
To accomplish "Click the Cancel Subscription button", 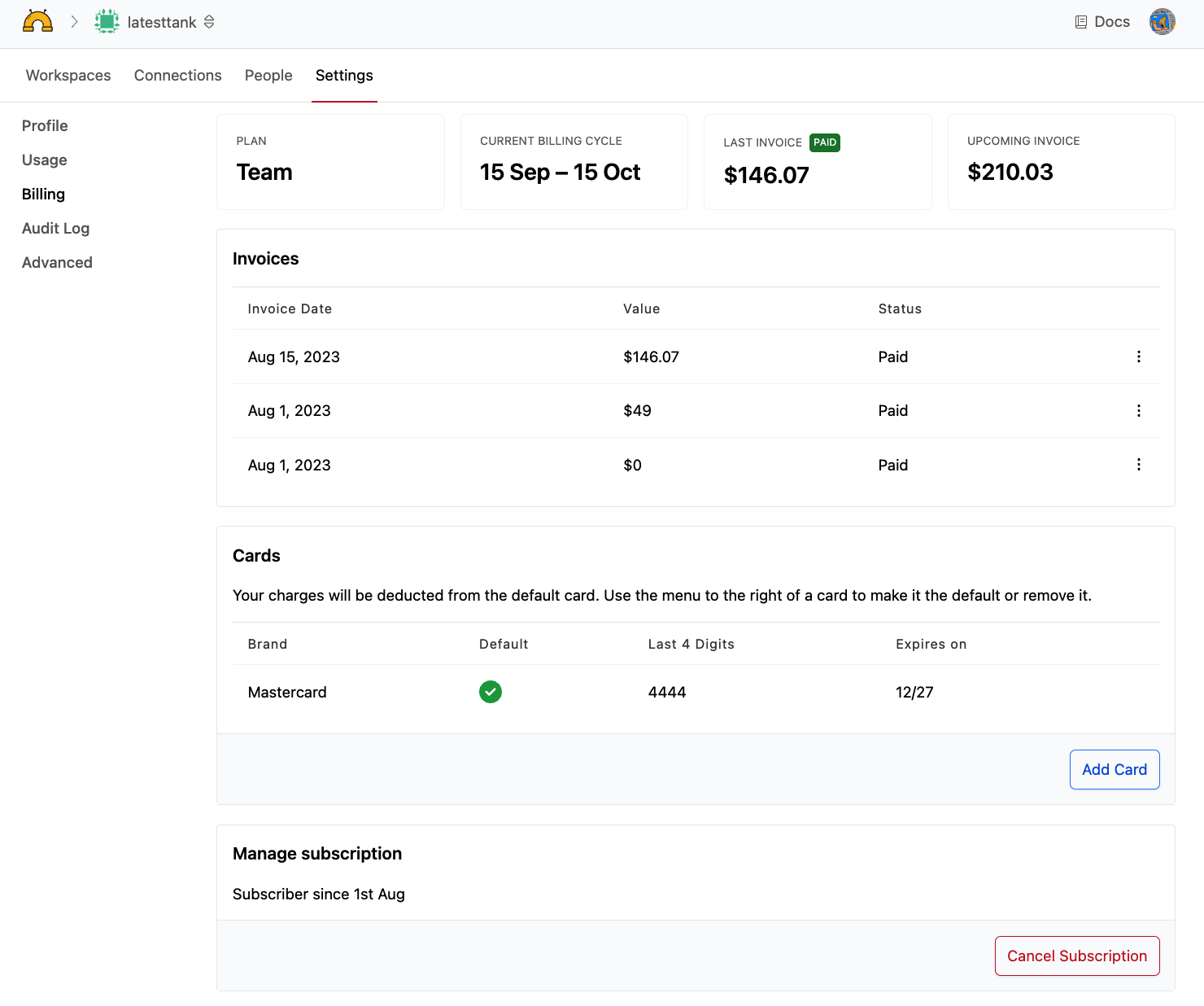I will [x=1076, y=956].
